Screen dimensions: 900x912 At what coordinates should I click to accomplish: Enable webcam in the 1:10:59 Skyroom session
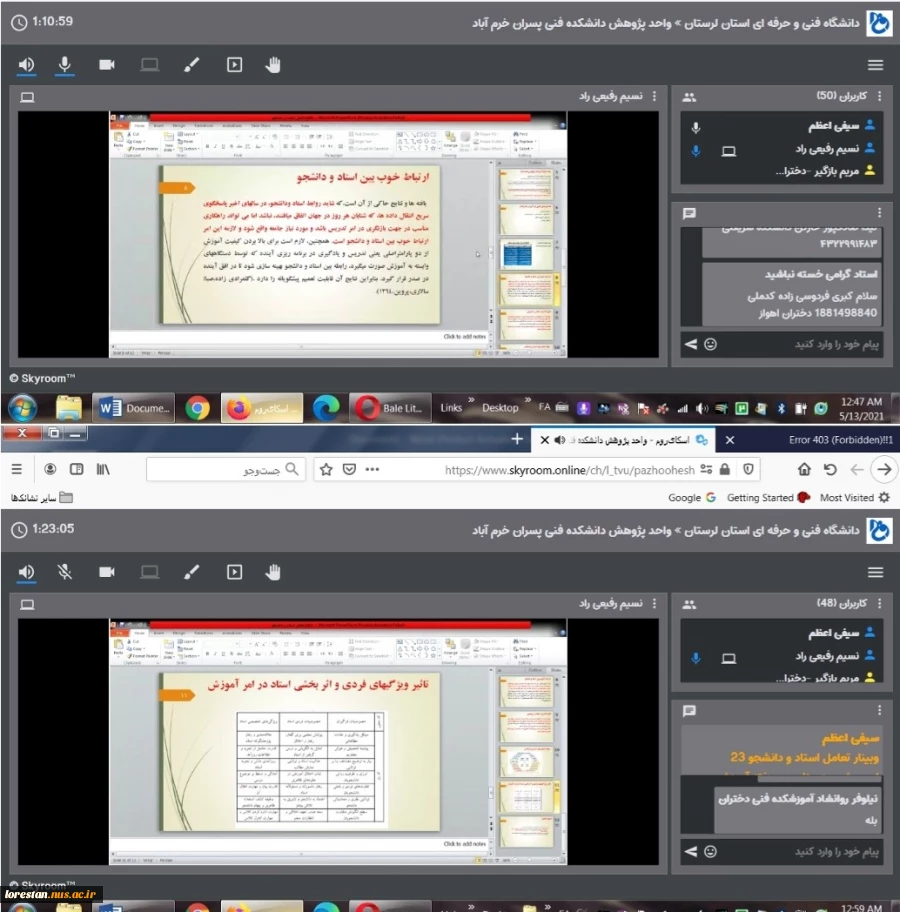pos(106,65)
